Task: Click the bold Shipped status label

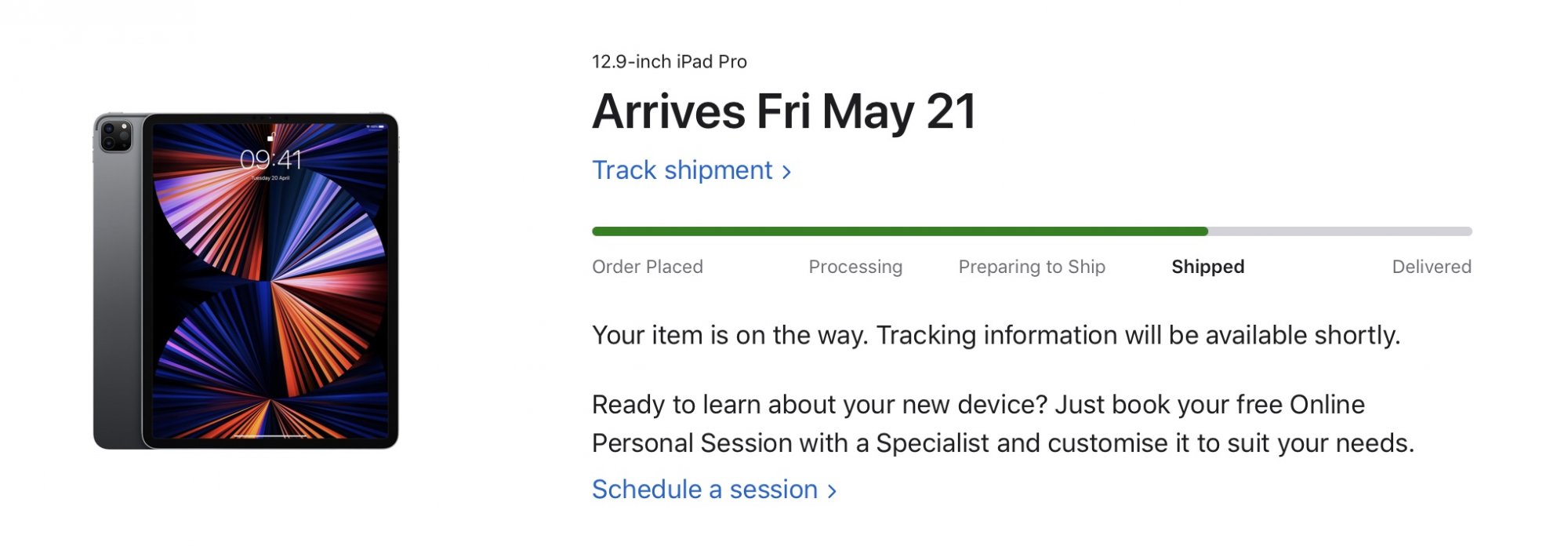Action: [1207, 267]
